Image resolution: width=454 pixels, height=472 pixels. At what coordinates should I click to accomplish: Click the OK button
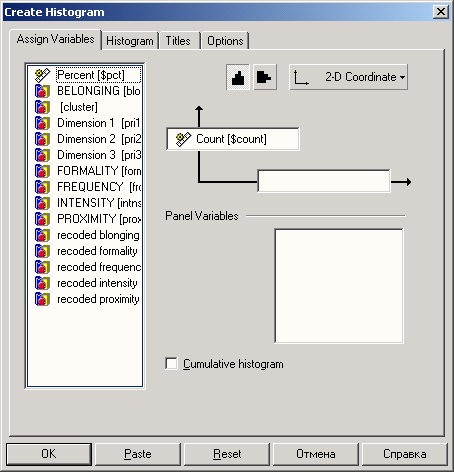tap(49, 454)
